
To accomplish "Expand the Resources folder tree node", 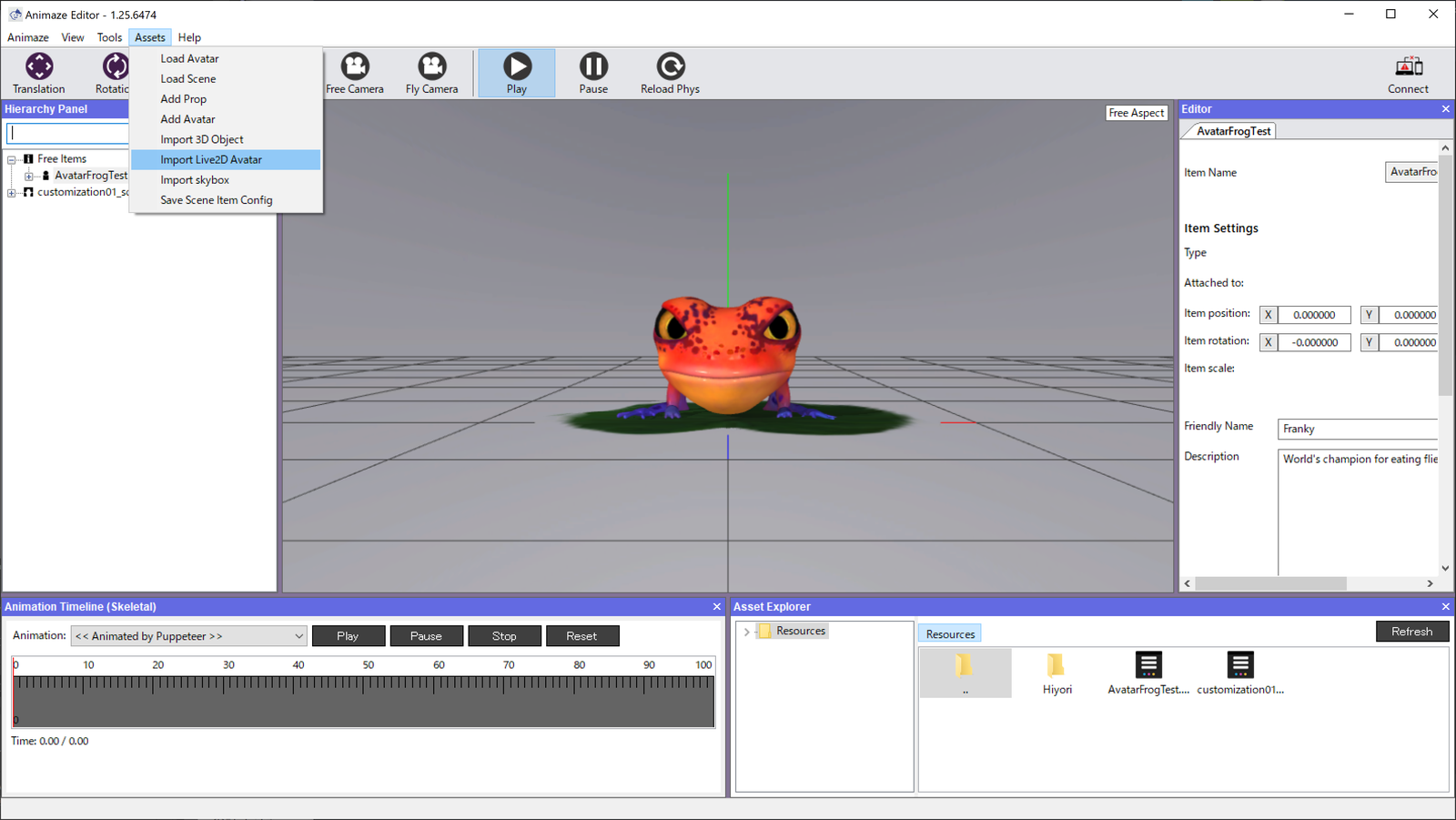I will click(x=747, y=632).
